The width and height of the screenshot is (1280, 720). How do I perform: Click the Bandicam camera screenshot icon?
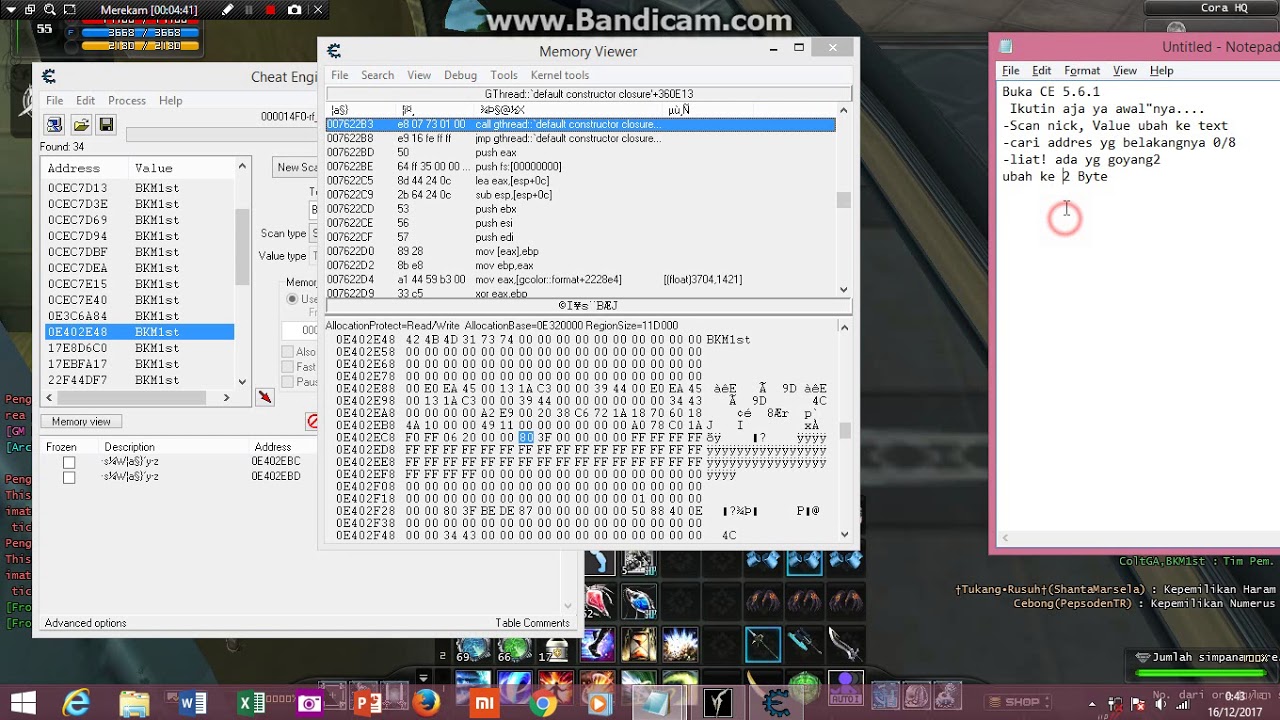[295, 10]
